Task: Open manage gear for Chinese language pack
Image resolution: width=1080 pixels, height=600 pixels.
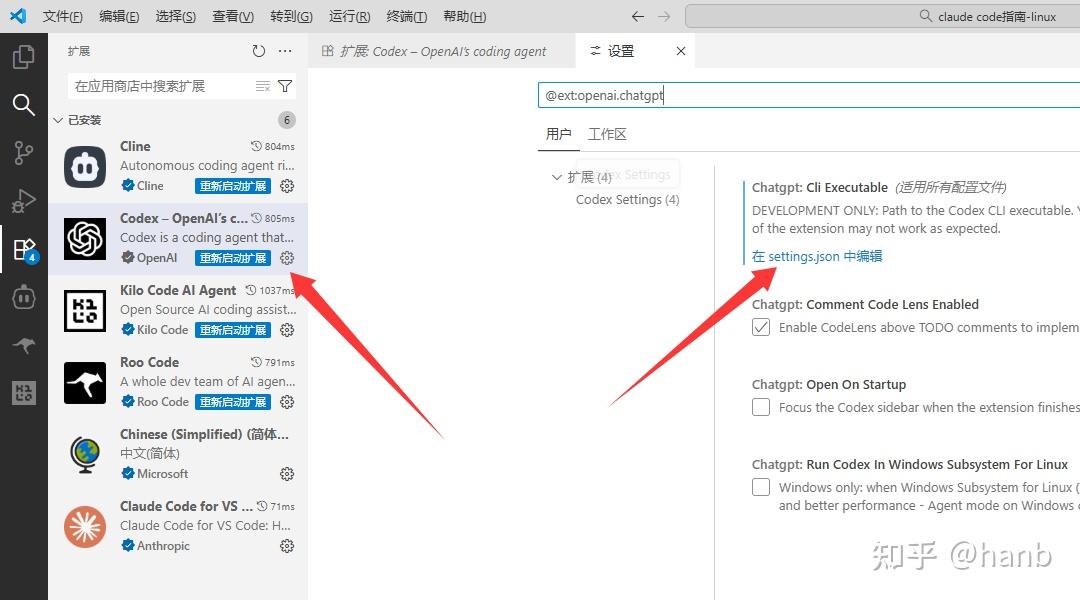Action: 287,474
